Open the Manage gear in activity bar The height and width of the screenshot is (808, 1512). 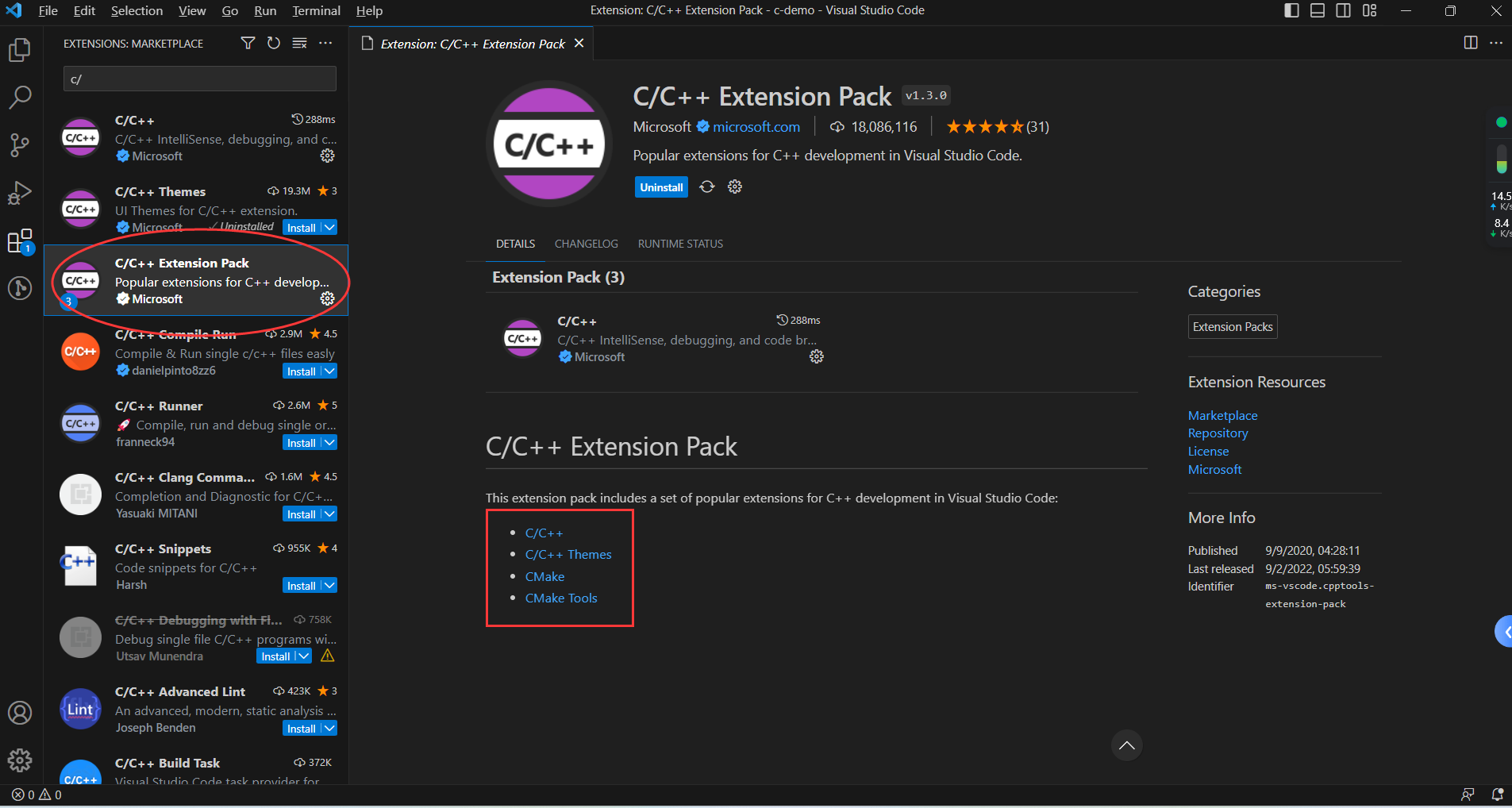pos(20,760)
